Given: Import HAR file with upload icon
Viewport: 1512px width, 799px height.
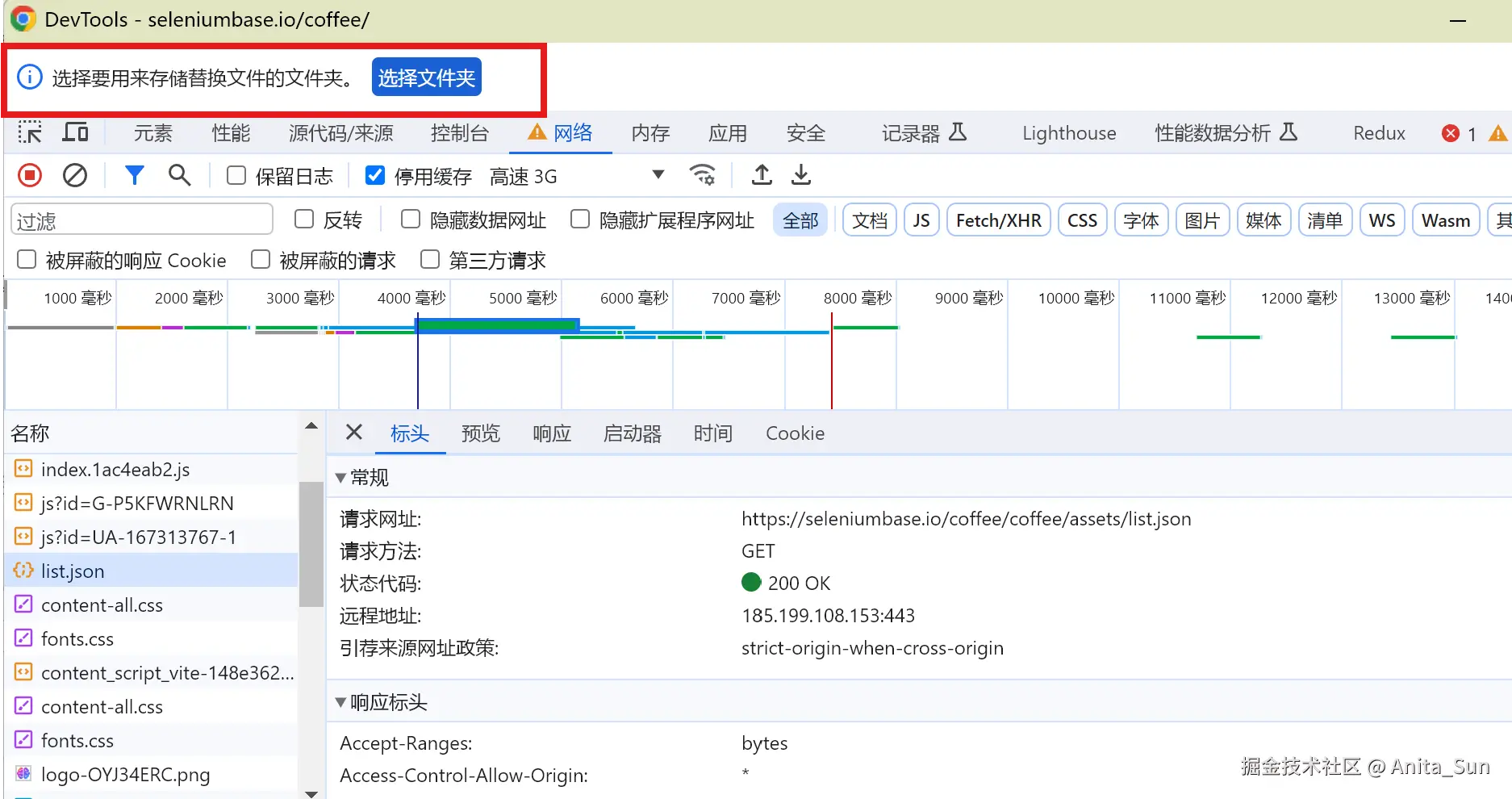Looking at the screenshot, I should (x=762, y=175).
